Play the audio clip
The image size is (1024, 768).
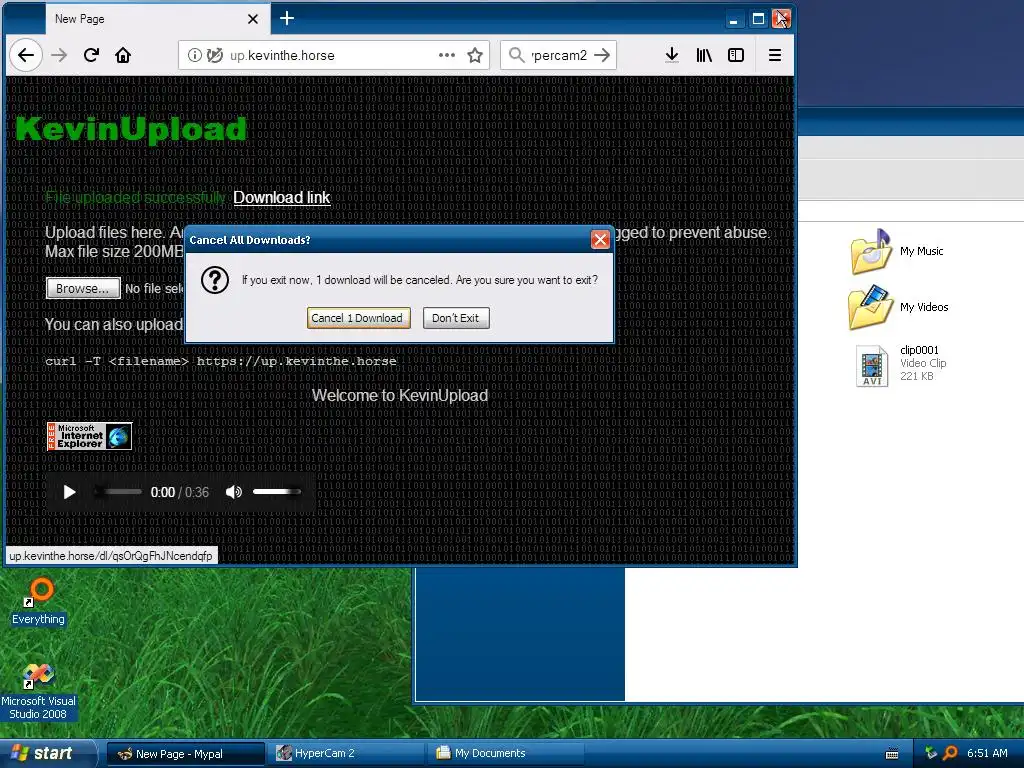point(69,492)
